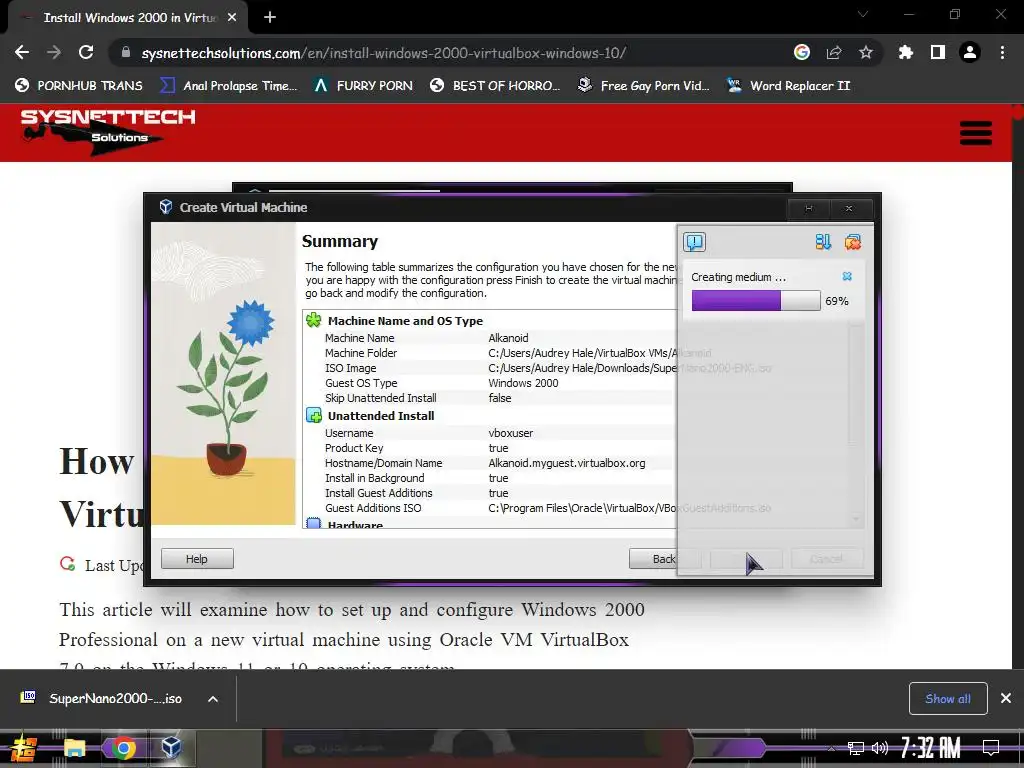The image size is (1024, 768).
Task: Select the Skip Unattended Install 'false' value
Action: pyautogui.click(x=500, y=398)
